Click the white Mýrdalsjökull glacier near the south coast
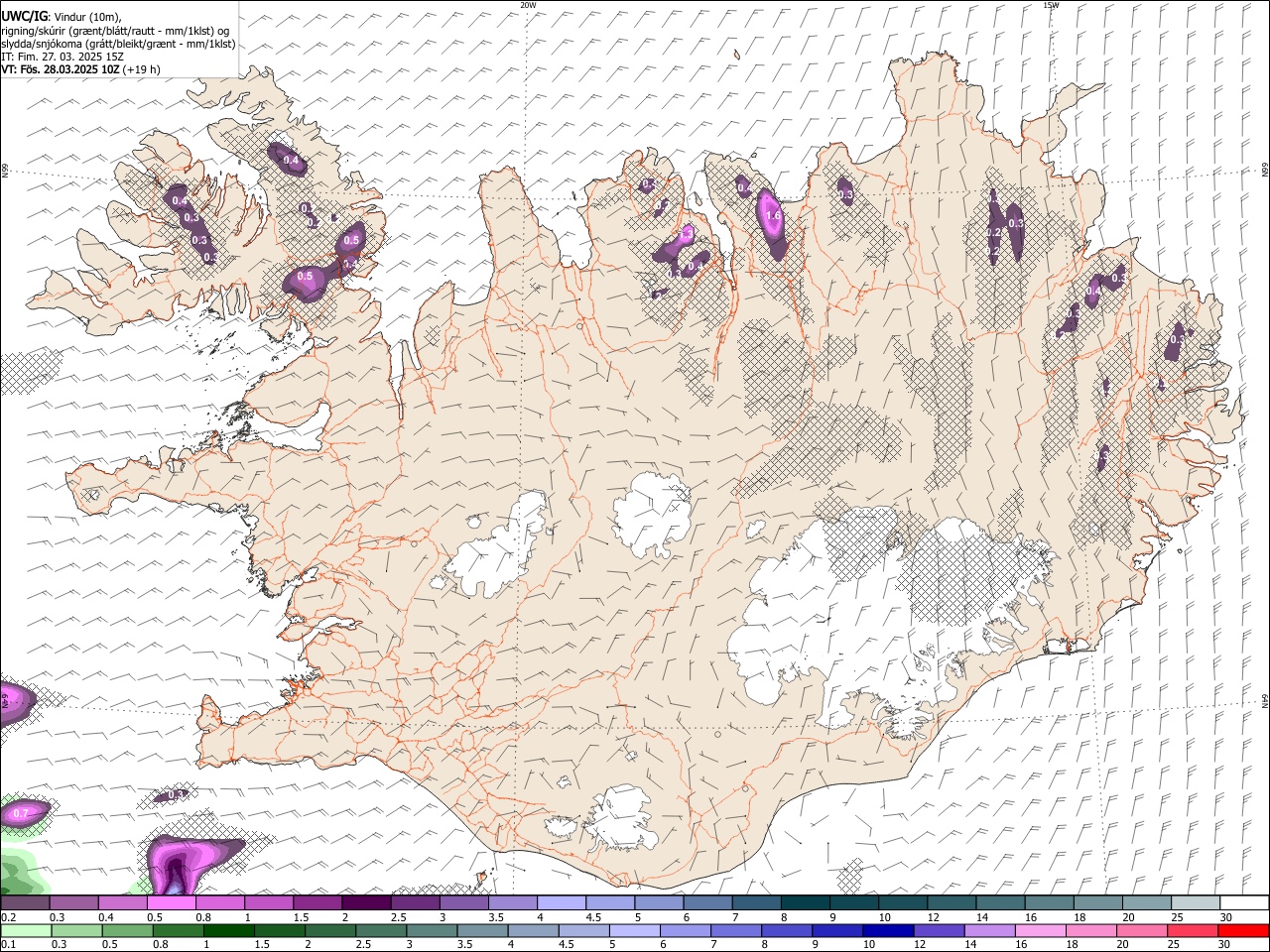This screenshot has width=1270, height=952. pyautogui.click(x=621, y=820)
